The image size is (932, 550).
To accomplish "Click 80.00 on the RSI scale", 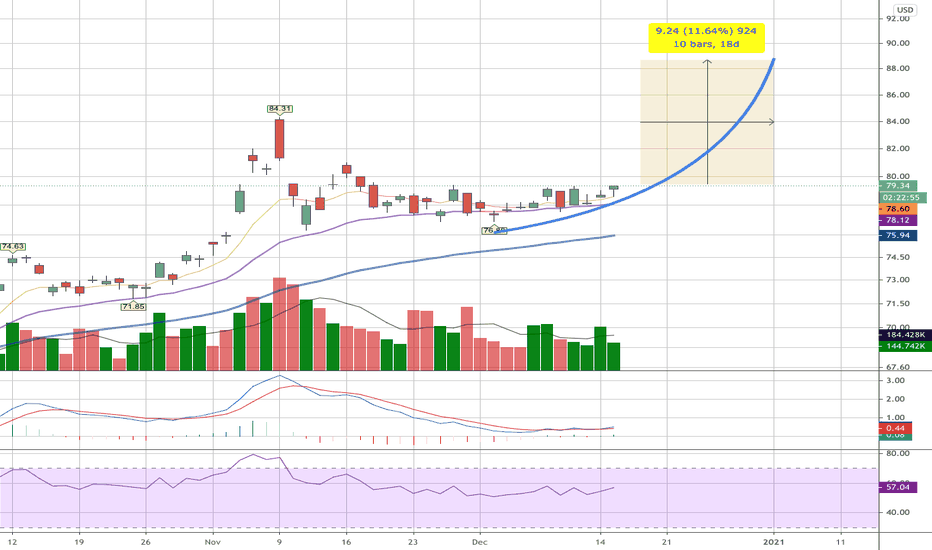I will (898, 453).
